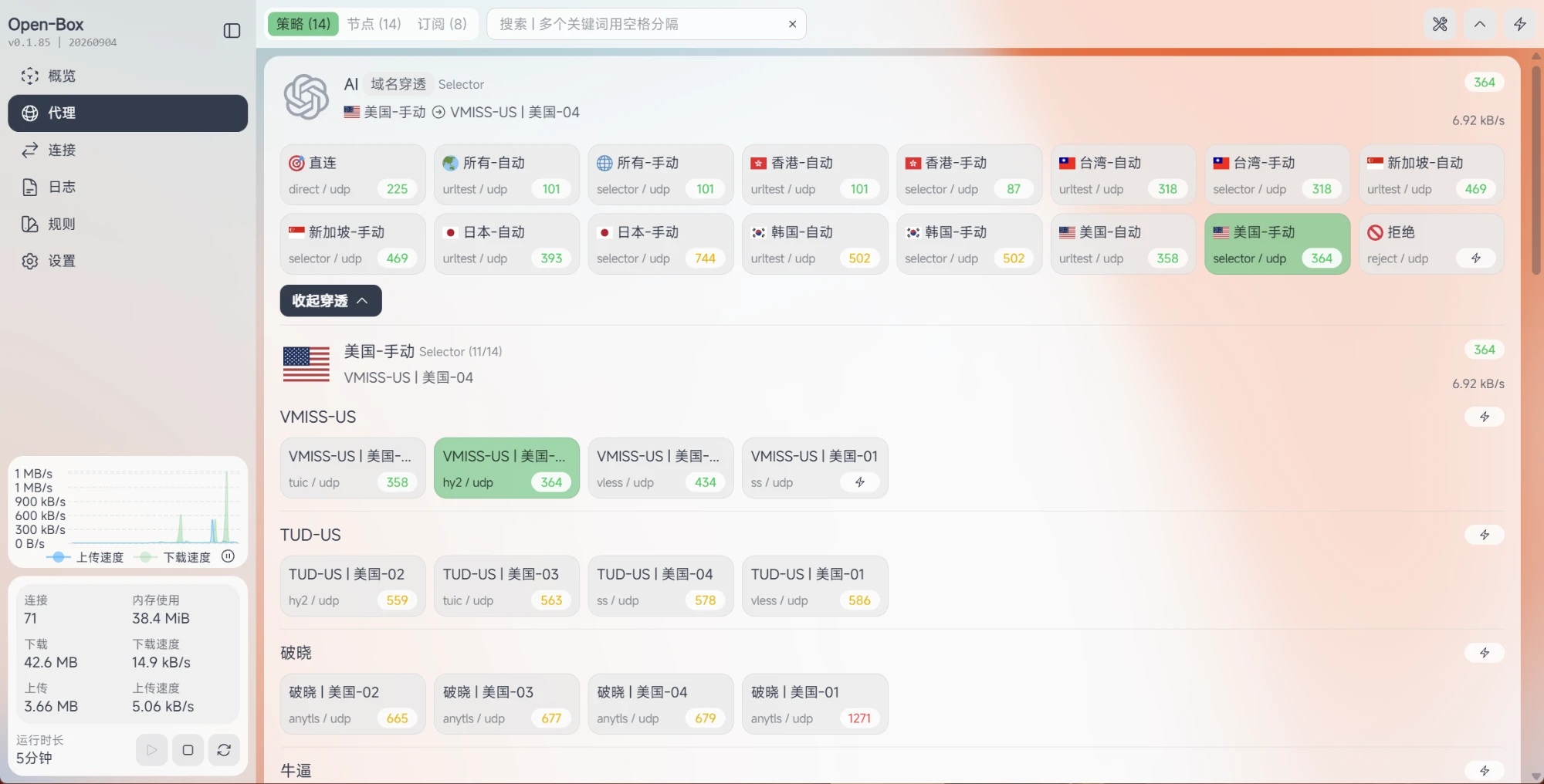
Task: Select the 香港-手动 selector card
Action: pos(969,175)
